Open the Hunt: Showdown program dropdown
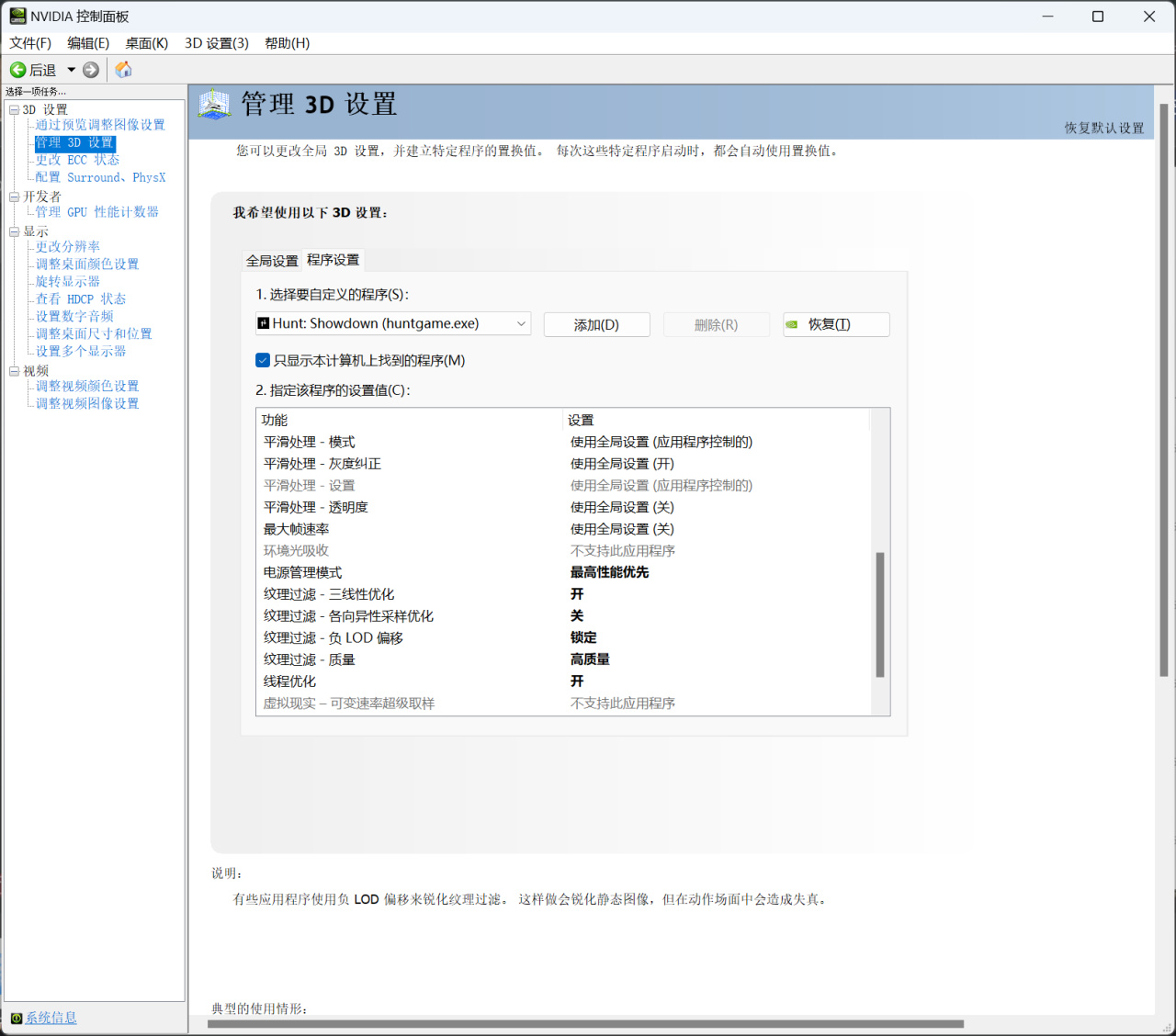The width and height of the screenshot is (1176, 1036). [x=393, y=323]
